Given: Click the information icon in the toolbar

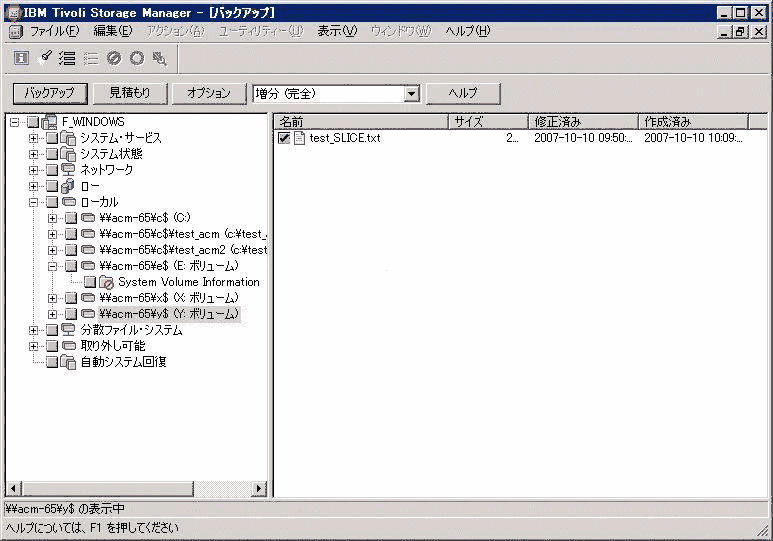Looking at the screenshot, I should [21, 58].
